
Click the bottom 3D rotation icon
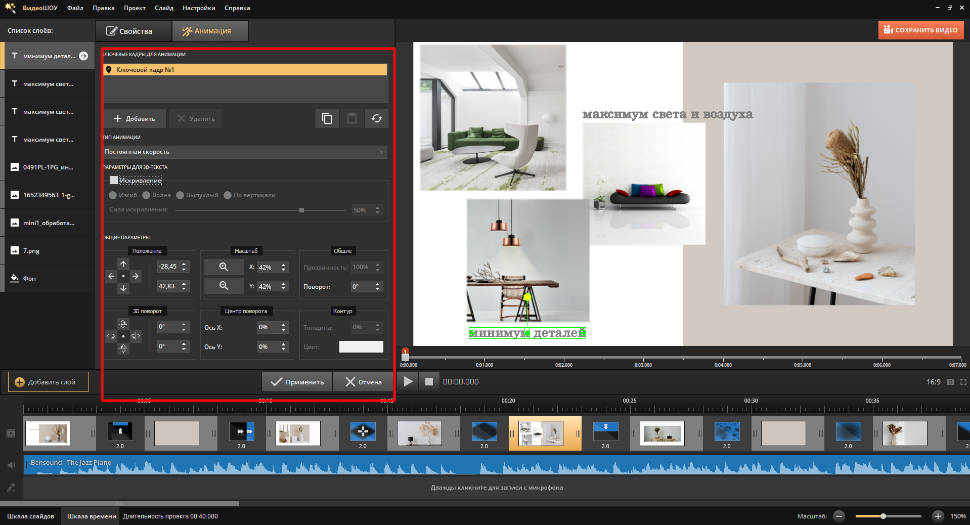[123, 349]
